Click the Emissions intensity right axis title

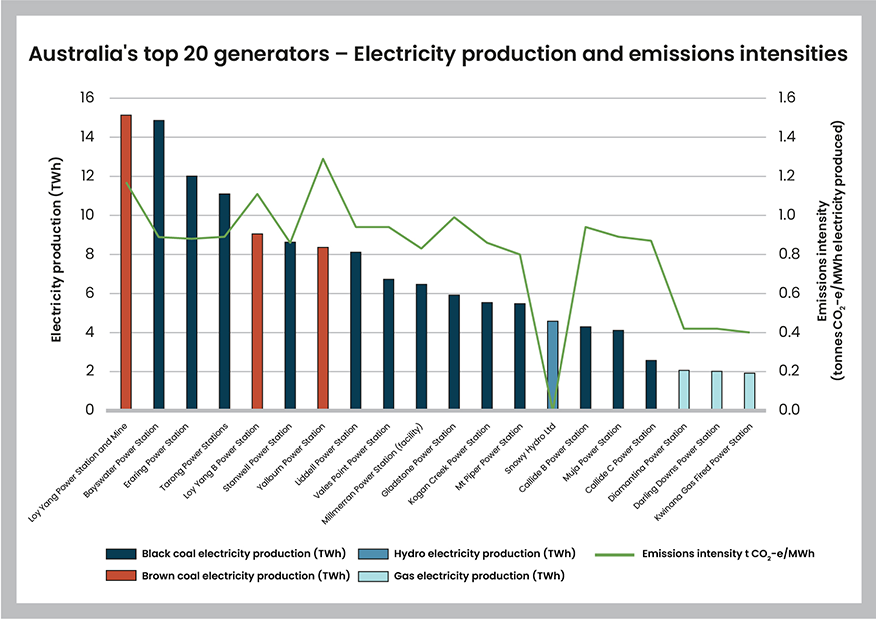click(x=827, y=253)
